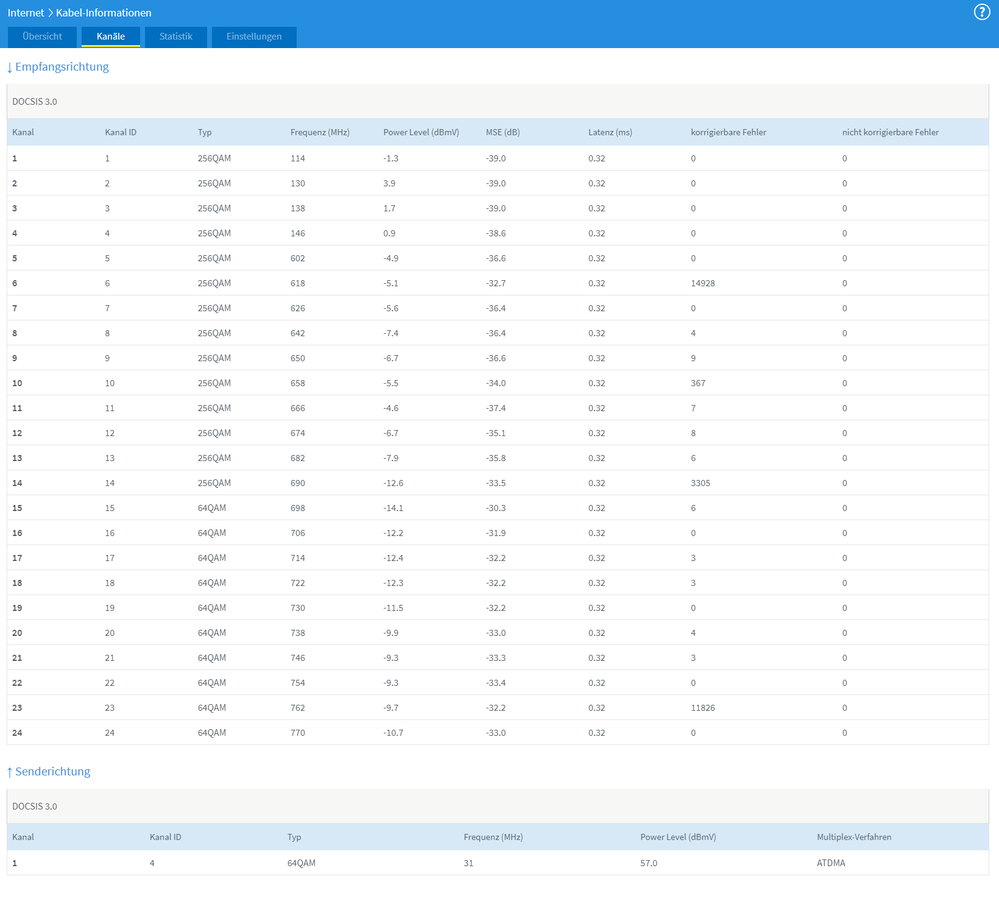999x910 pixels.
Task: Click the Multiplex-Verfahren column header
Action: [853, 837]
